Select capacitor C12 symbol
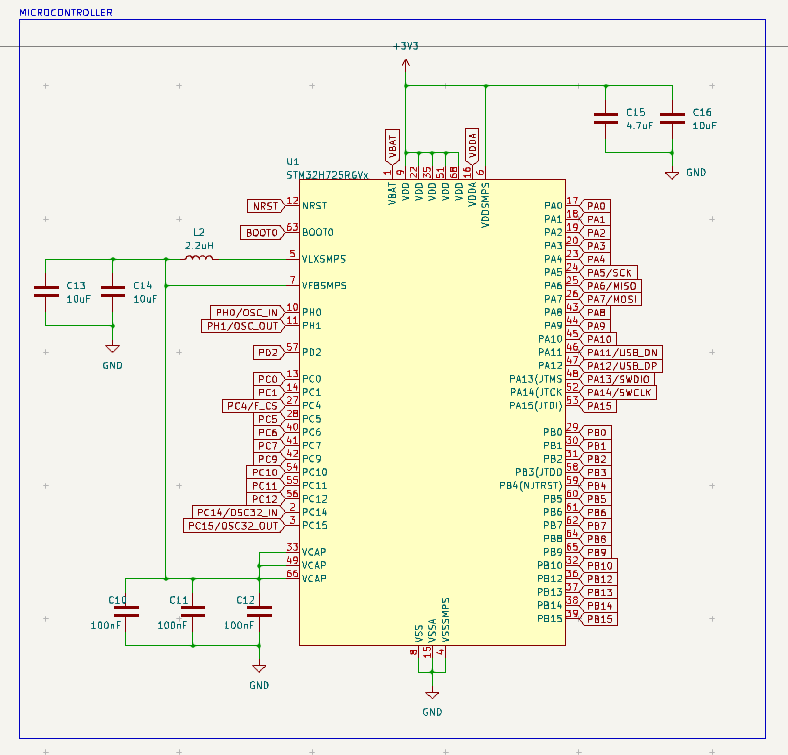The image size is (788, 755). tap(259, 612)
